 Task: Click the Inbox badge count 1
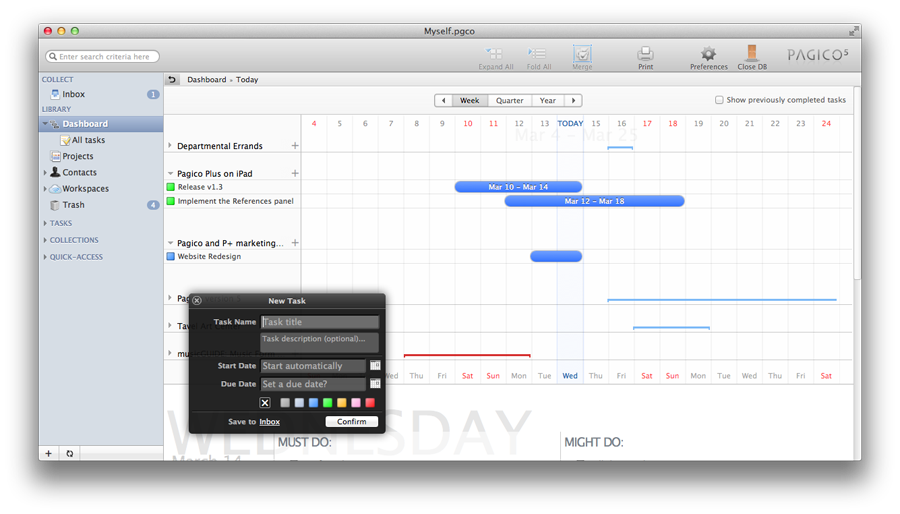(x=153, y=94)
